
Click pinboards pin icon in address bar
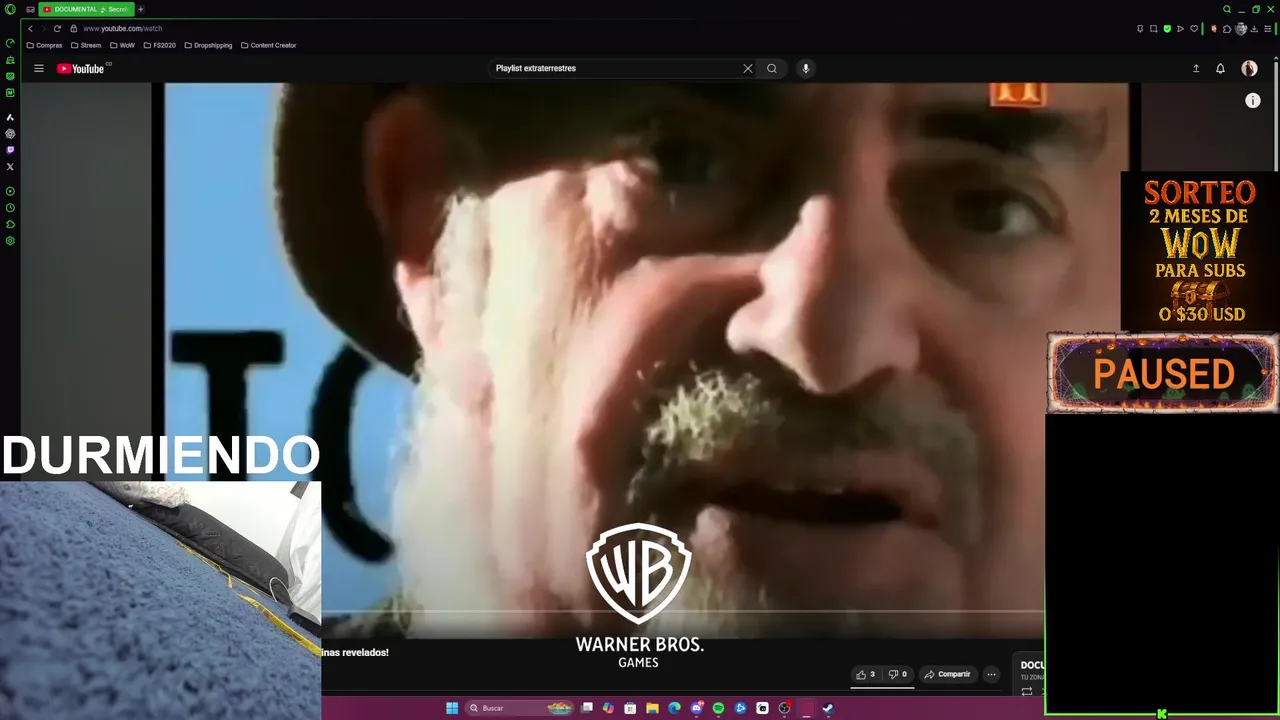pyautogui.click(x=1140, y=28)
